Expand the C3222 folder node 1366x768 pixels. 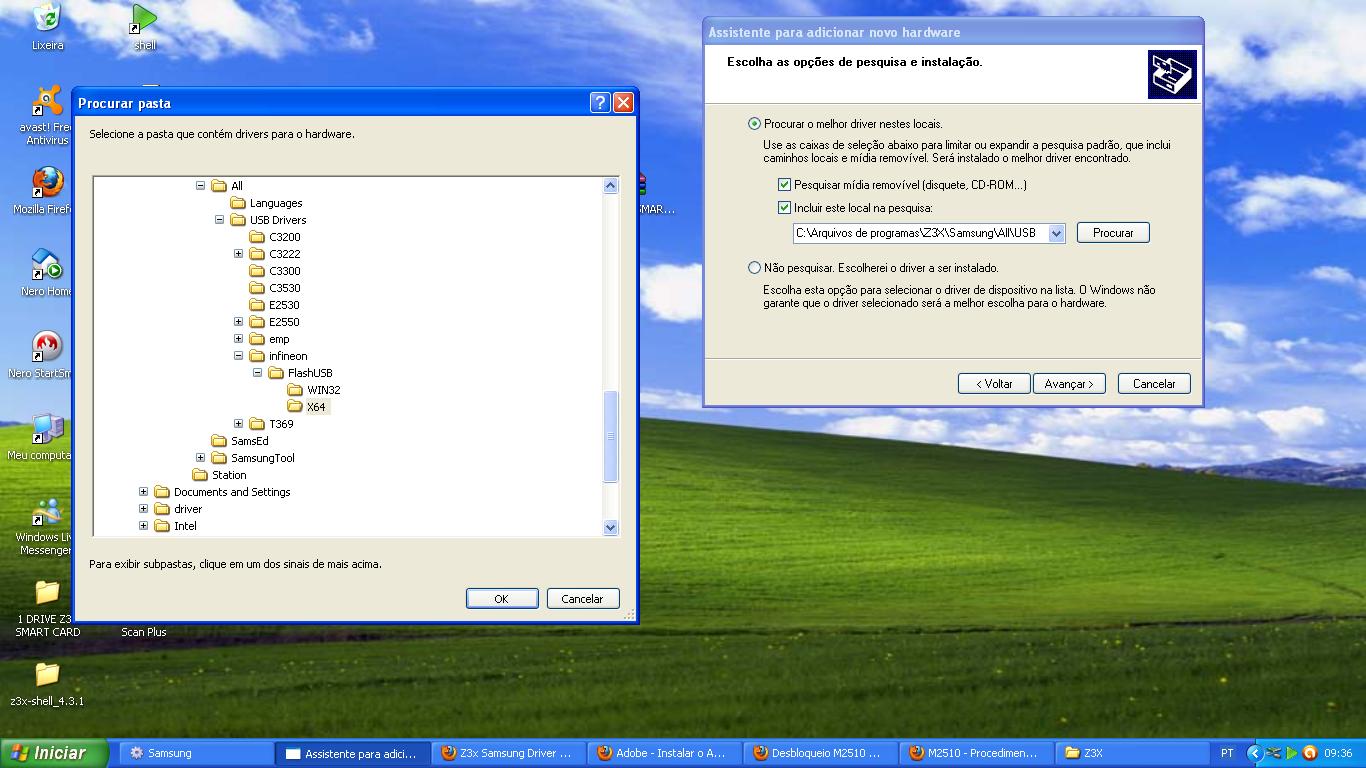[x=238, y=254]
